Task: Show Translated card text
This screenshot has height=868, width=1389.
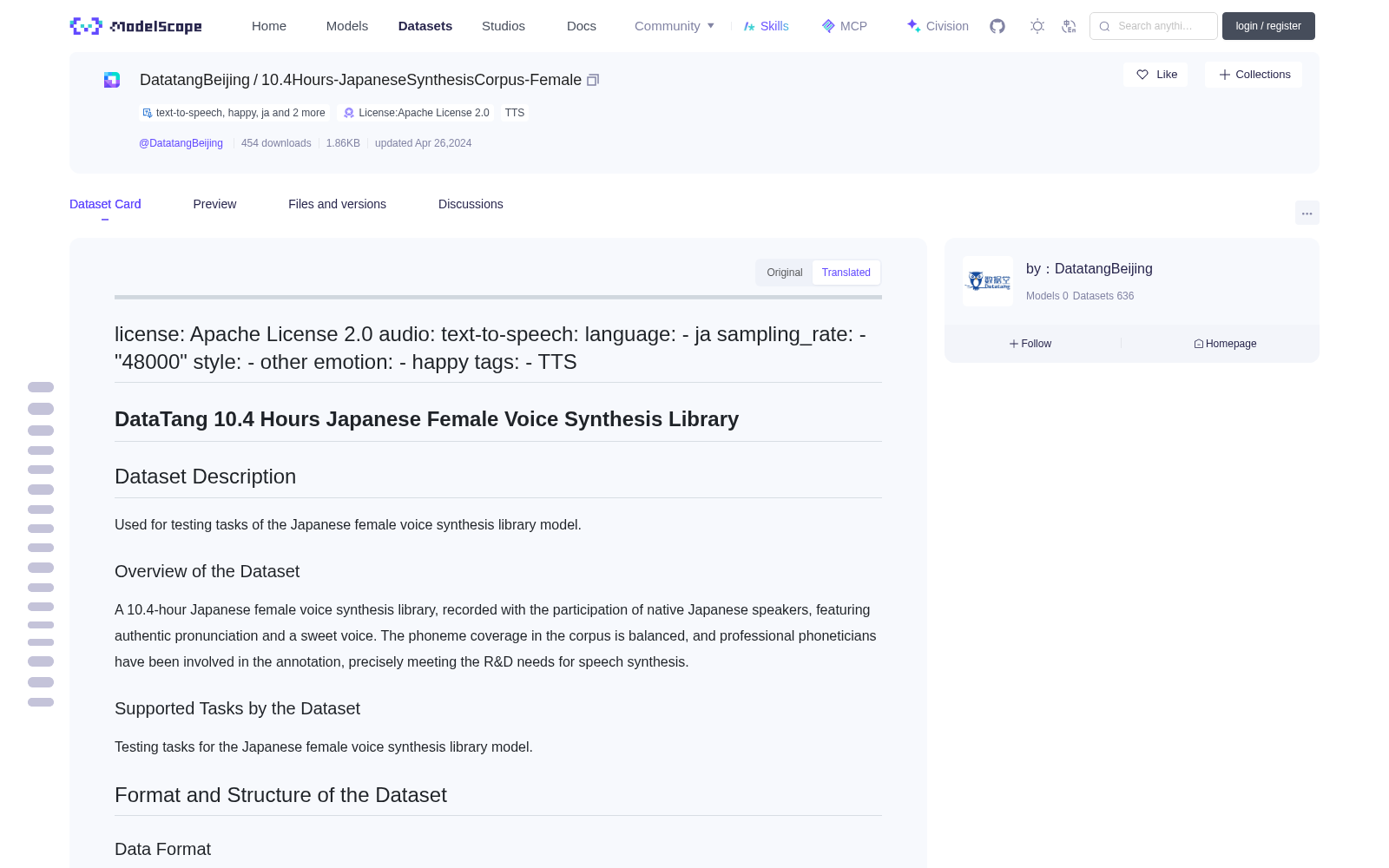Action: pos(846,273)
